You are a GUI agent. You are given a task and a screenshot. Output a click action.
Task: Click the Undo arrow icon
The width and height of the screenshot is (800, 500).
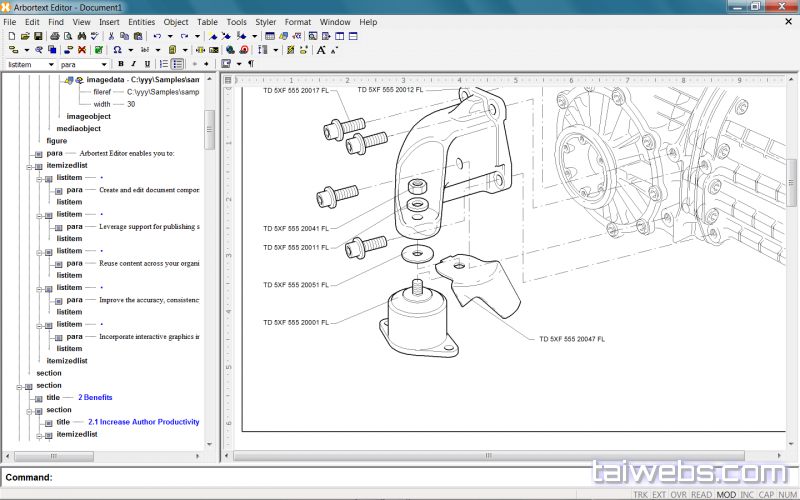point(157,36)
